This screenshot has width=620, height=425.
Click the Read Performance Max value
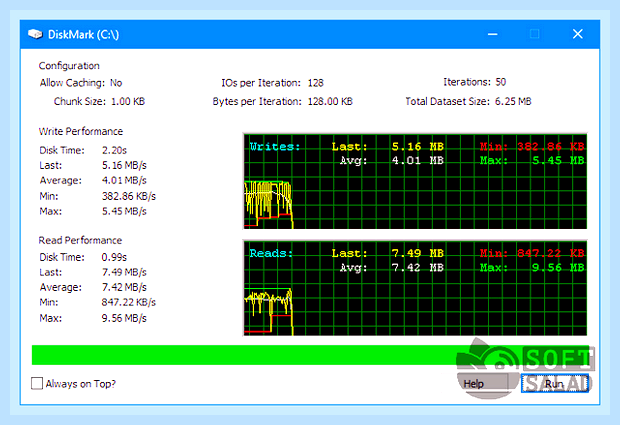click(124, 318)
